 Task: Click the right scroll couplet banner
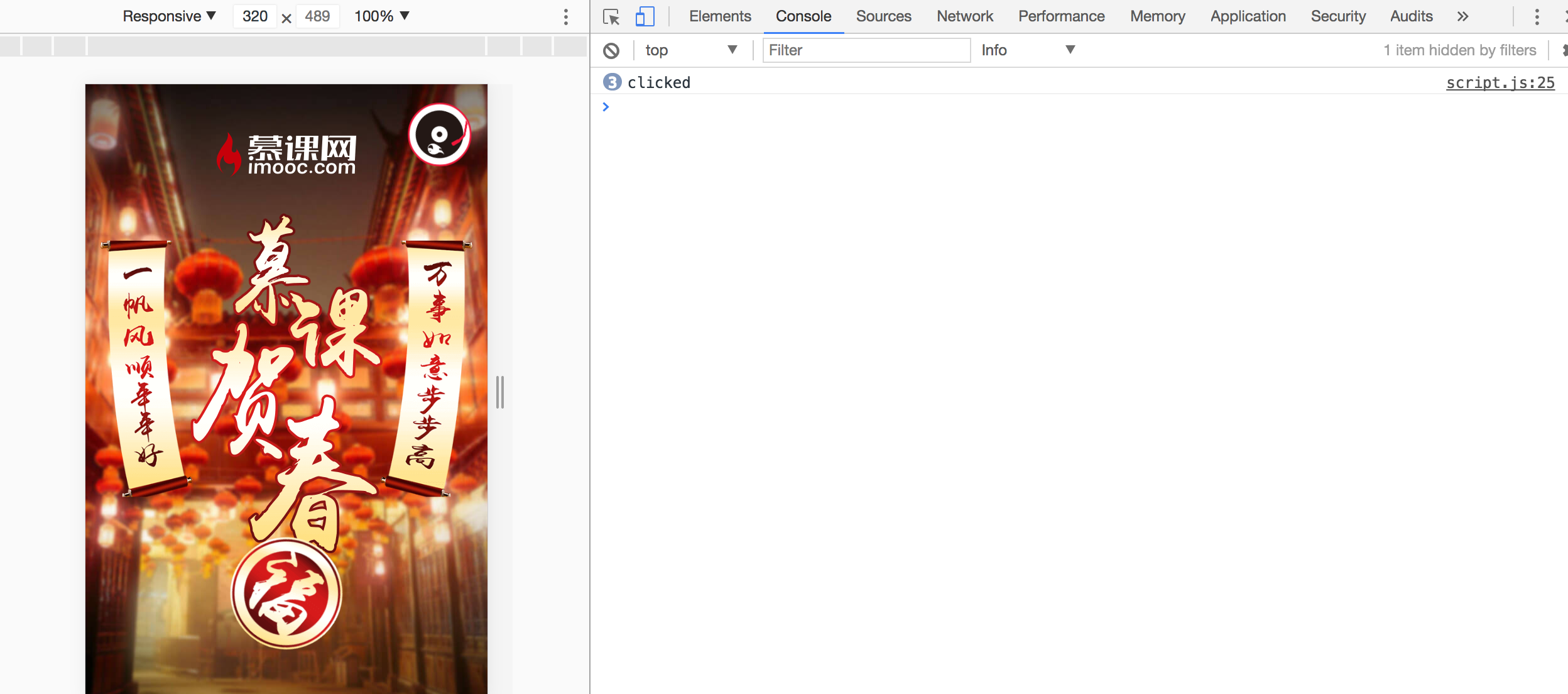[x=428, y=368]
